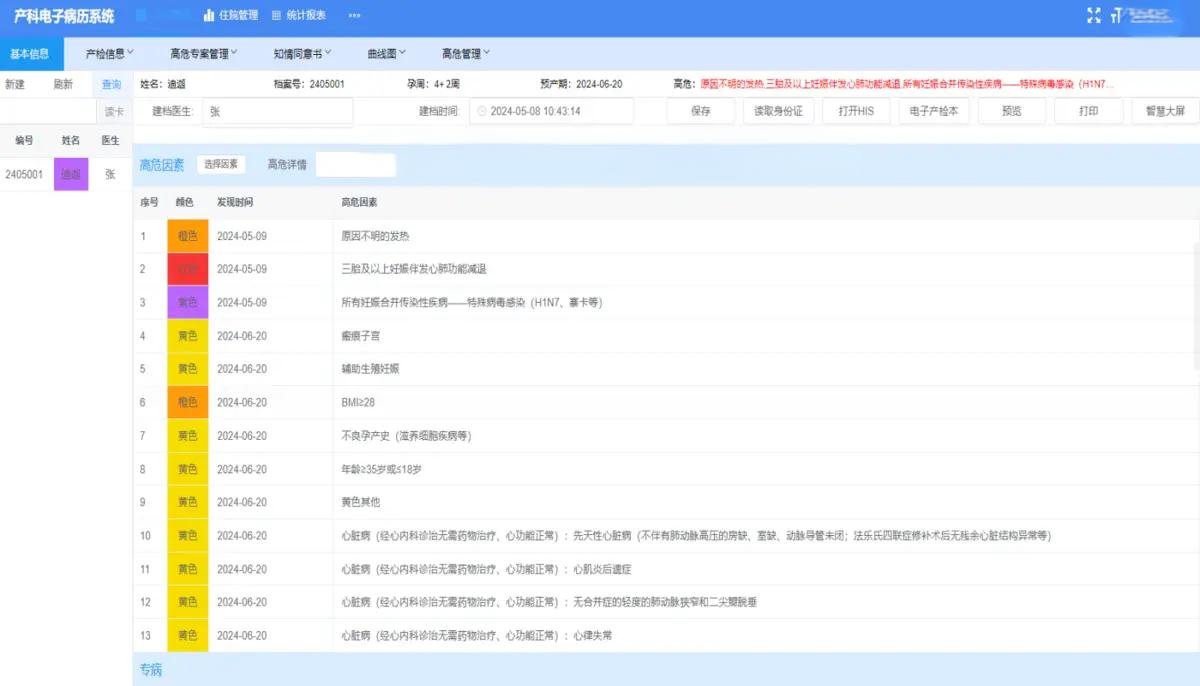The width and height of the screenshot is (1200, 686).
Task: Click the 保存 button
Action: coord(701,111)
